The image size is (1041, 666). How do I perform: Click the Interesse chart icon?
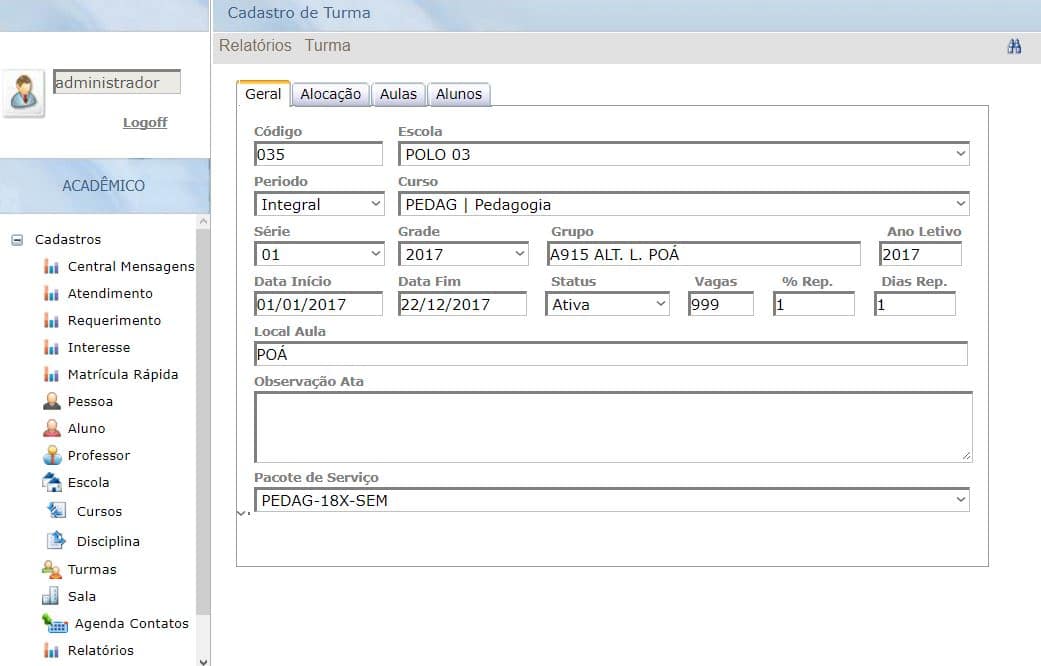pos(51,347)
